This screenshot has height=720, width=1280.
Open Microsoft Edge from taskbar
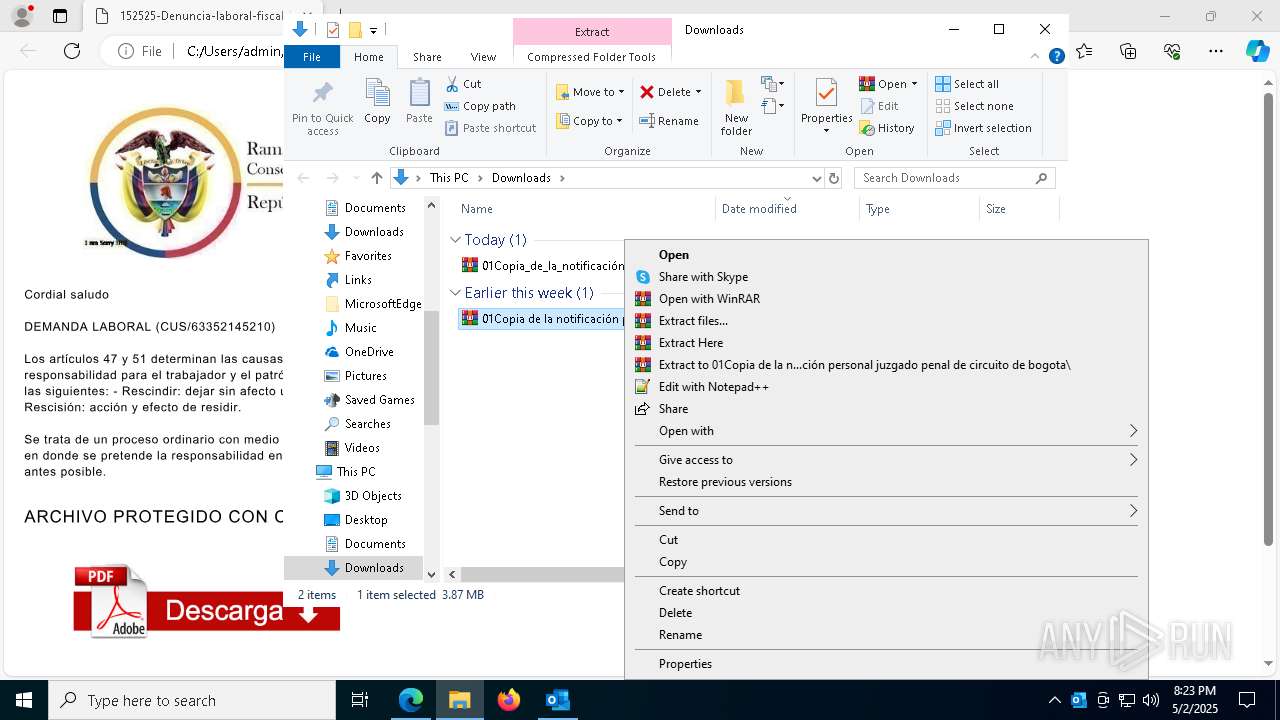(411, 700)
